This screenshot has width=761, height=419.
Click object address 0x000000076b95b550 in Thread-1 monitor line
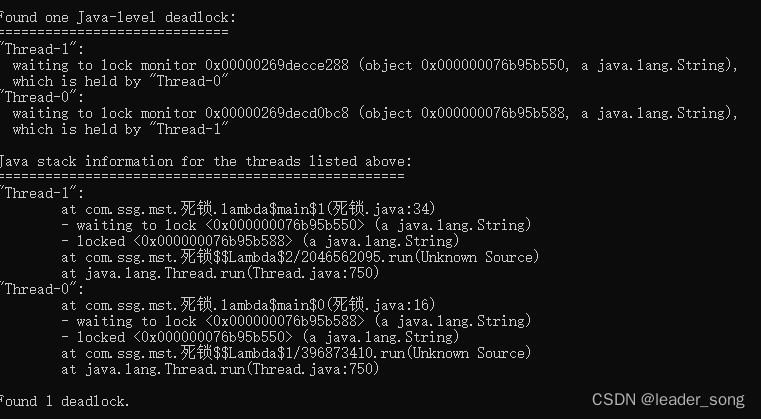pyautogui.click(x=493, y=65)
